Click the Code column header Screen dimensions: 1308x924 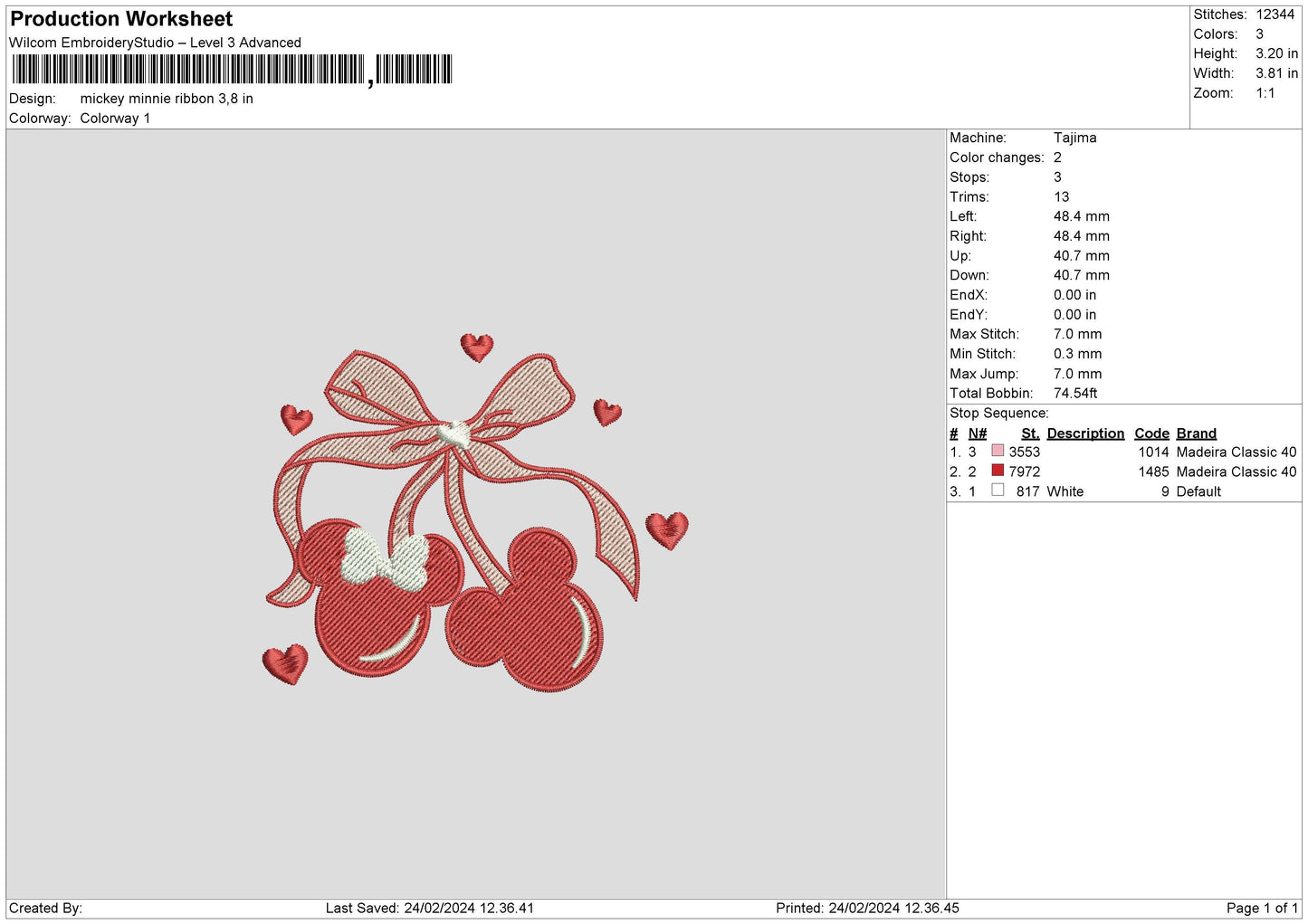click(1151, 433)
